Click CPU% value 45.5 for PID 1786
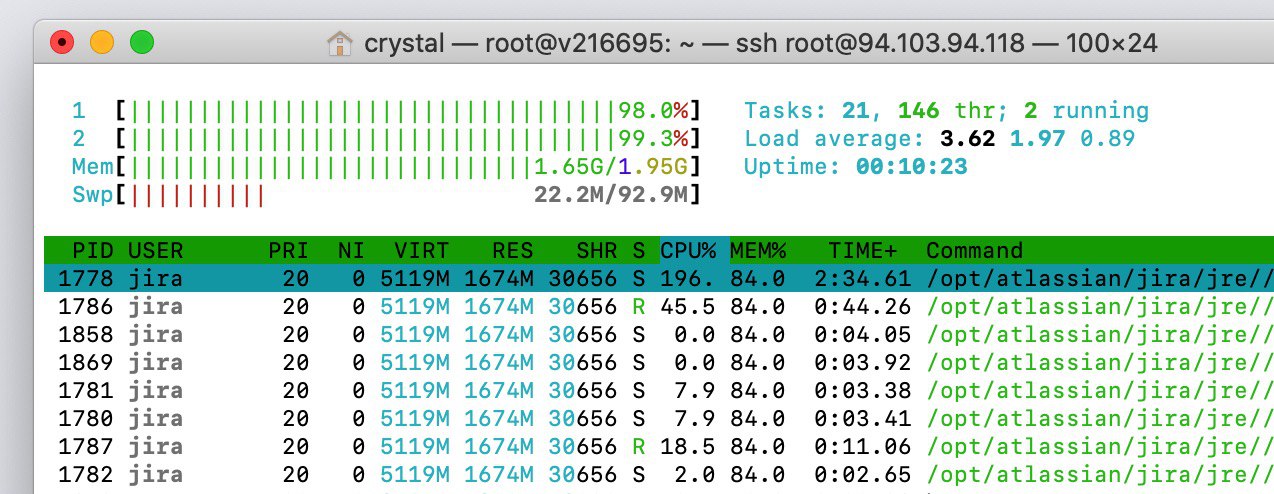Viewport: 1274px width, 494px height. click(x=688, y=306)
